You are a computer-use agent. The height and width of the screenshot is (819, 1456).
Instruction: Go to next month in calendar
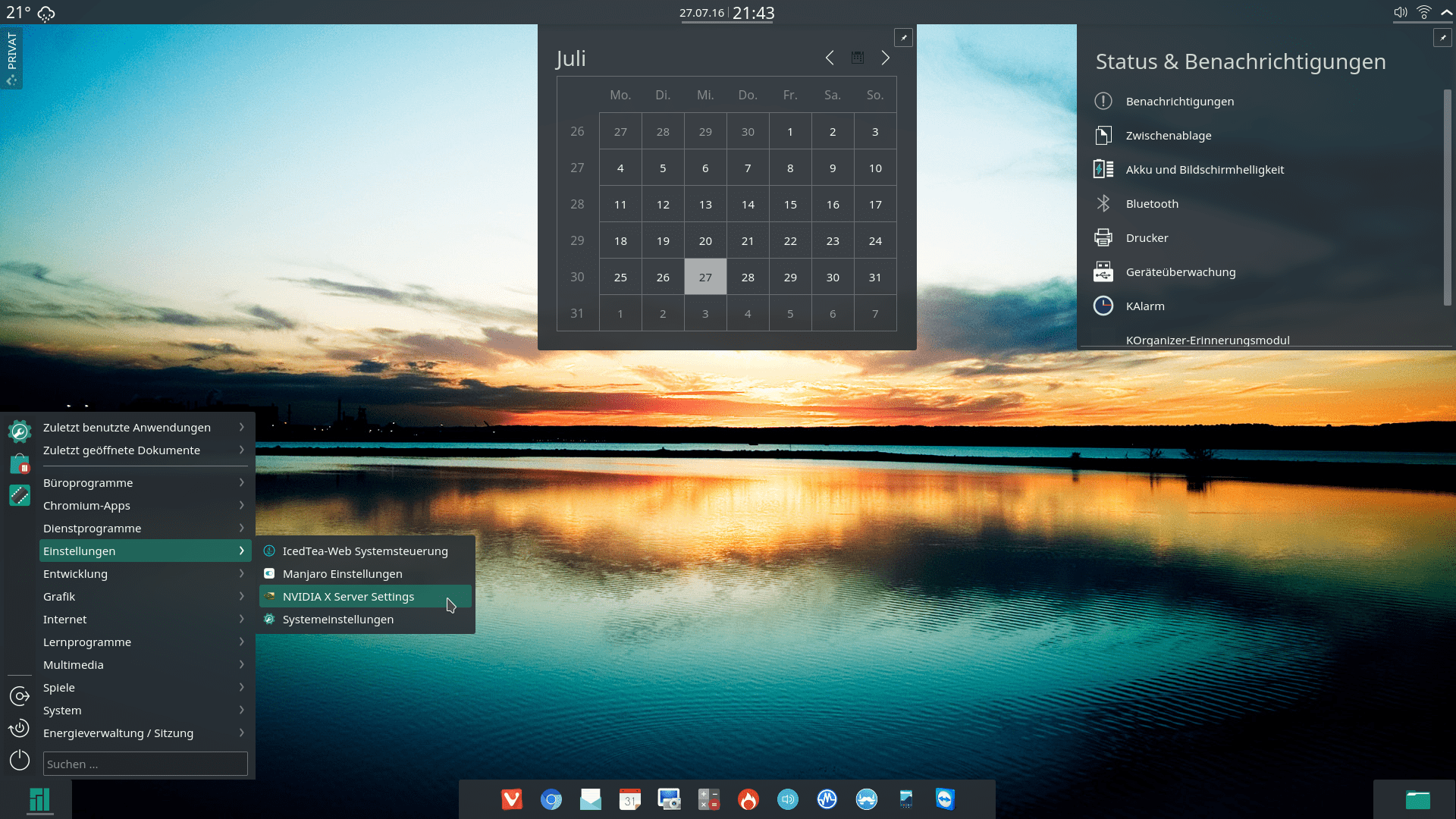tap(886, 58)
